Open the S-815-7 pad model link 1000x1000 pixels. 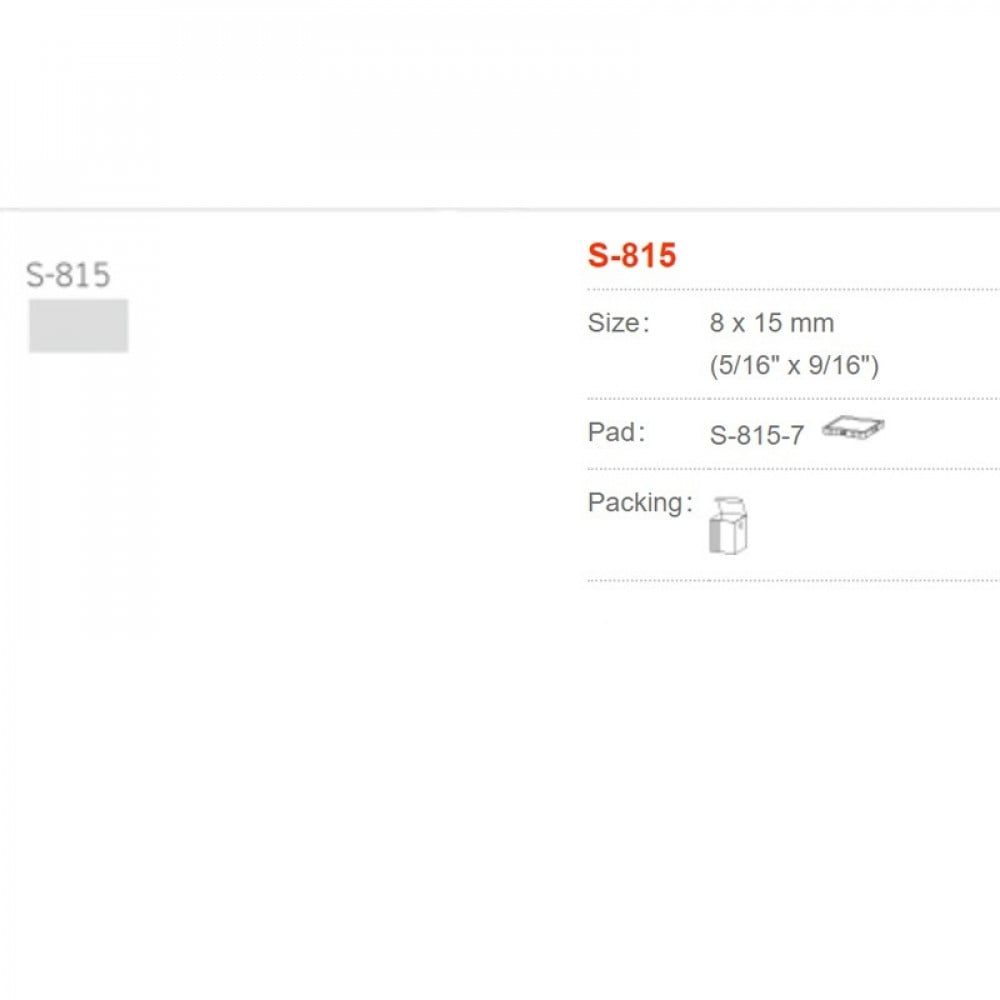(756, 436)
